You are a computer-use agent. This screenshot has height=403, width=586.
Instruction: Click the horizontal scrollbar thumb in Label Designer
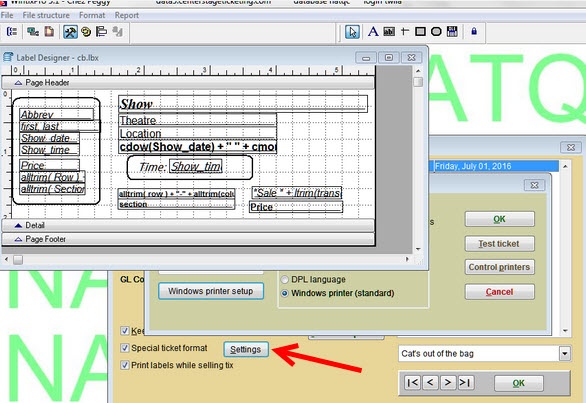point(18,259)
